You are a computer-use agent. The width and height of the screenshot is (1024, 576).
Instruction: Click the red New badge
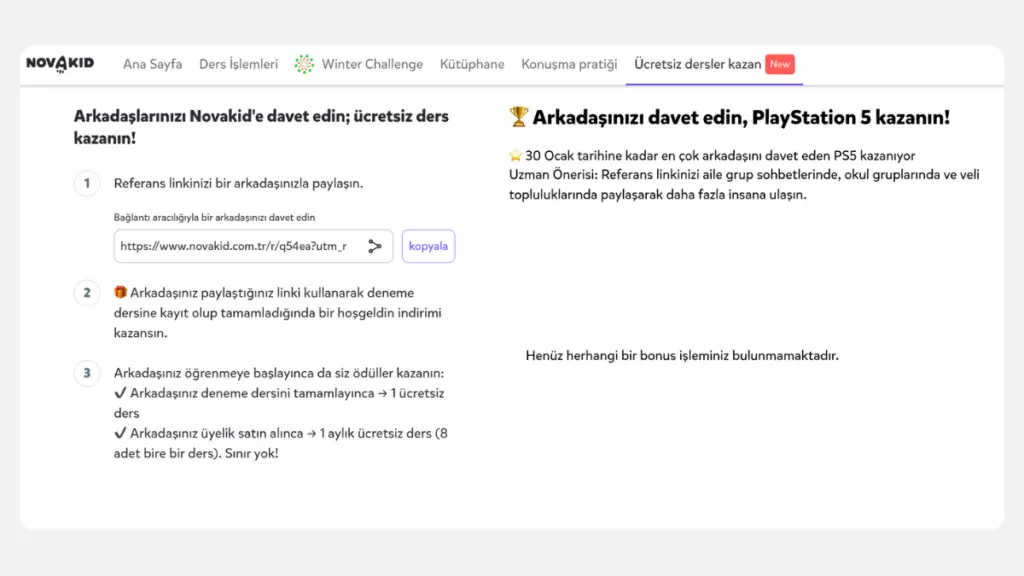tap(780, 64)
